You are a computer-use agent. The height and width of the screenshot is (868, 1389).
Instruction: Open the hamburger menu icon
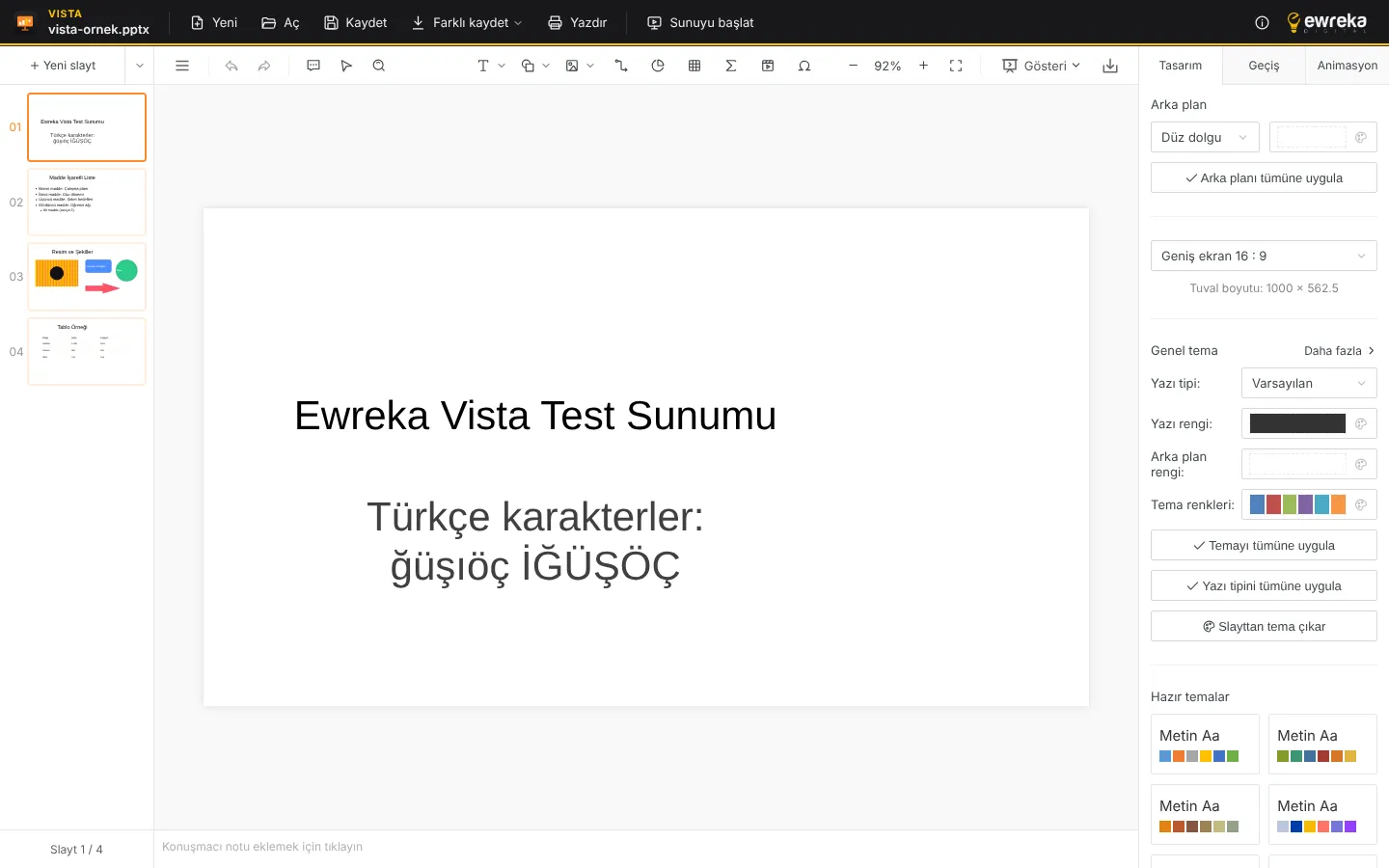pyautogui.click(x=182, y=66)
